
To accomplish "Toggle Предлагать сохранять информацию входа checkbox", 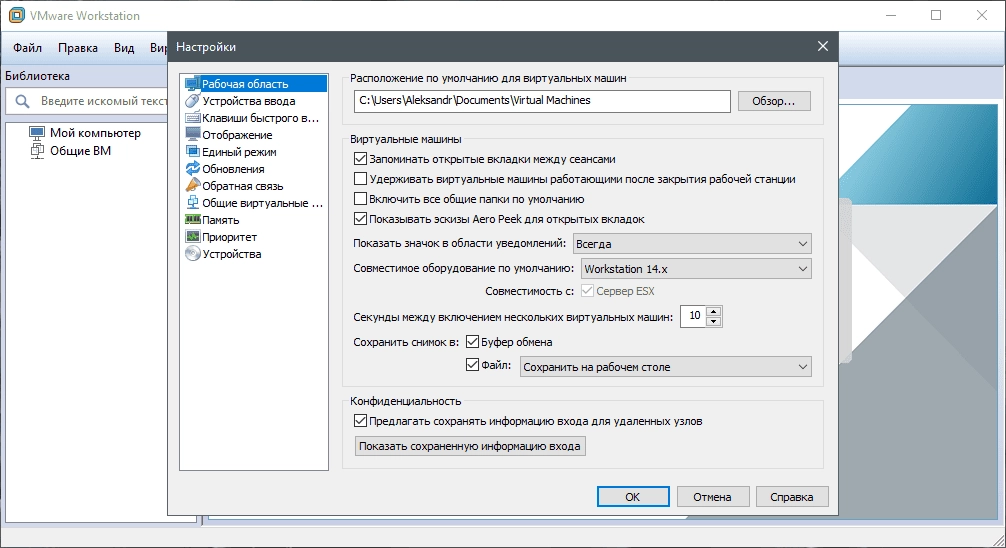I will pos(361,421).
